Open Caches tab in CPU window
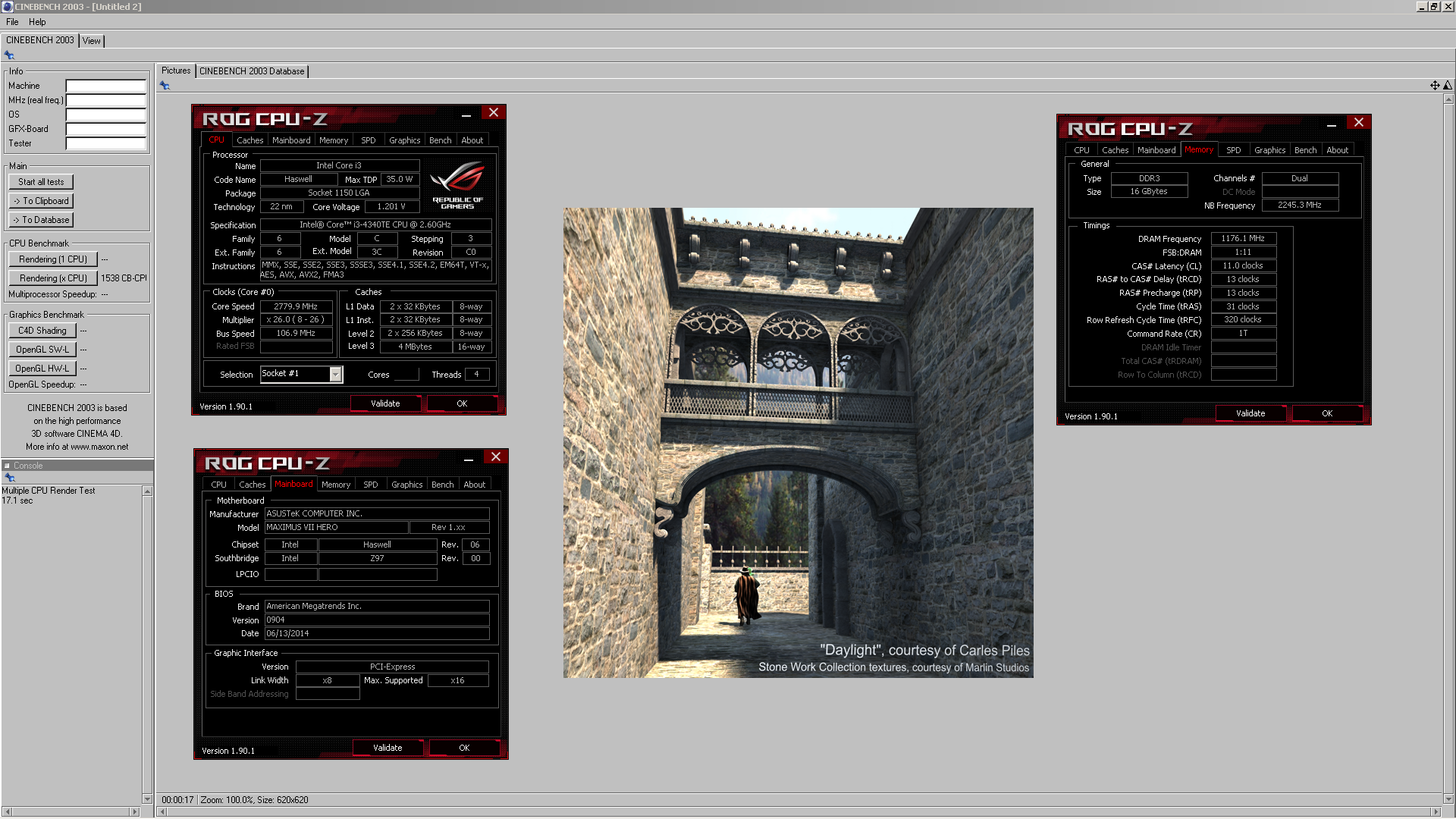Image resolution: width=1456 pixels, height=819 pixels. (249, 140)
